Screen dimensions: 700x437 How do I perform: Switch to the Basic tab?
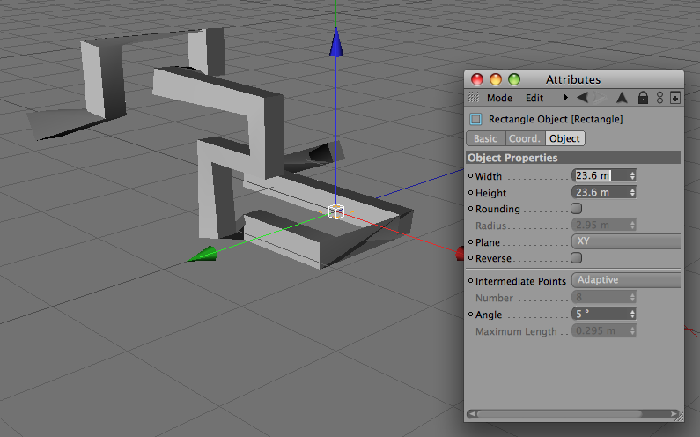click(x=486, y=139)
